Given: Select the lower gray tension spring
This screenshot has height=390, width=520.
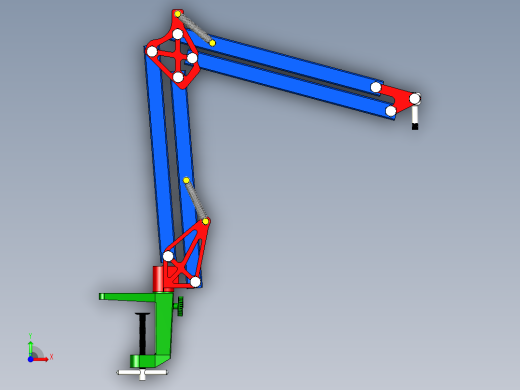Looking at the screenshot, I should (196, 201).
